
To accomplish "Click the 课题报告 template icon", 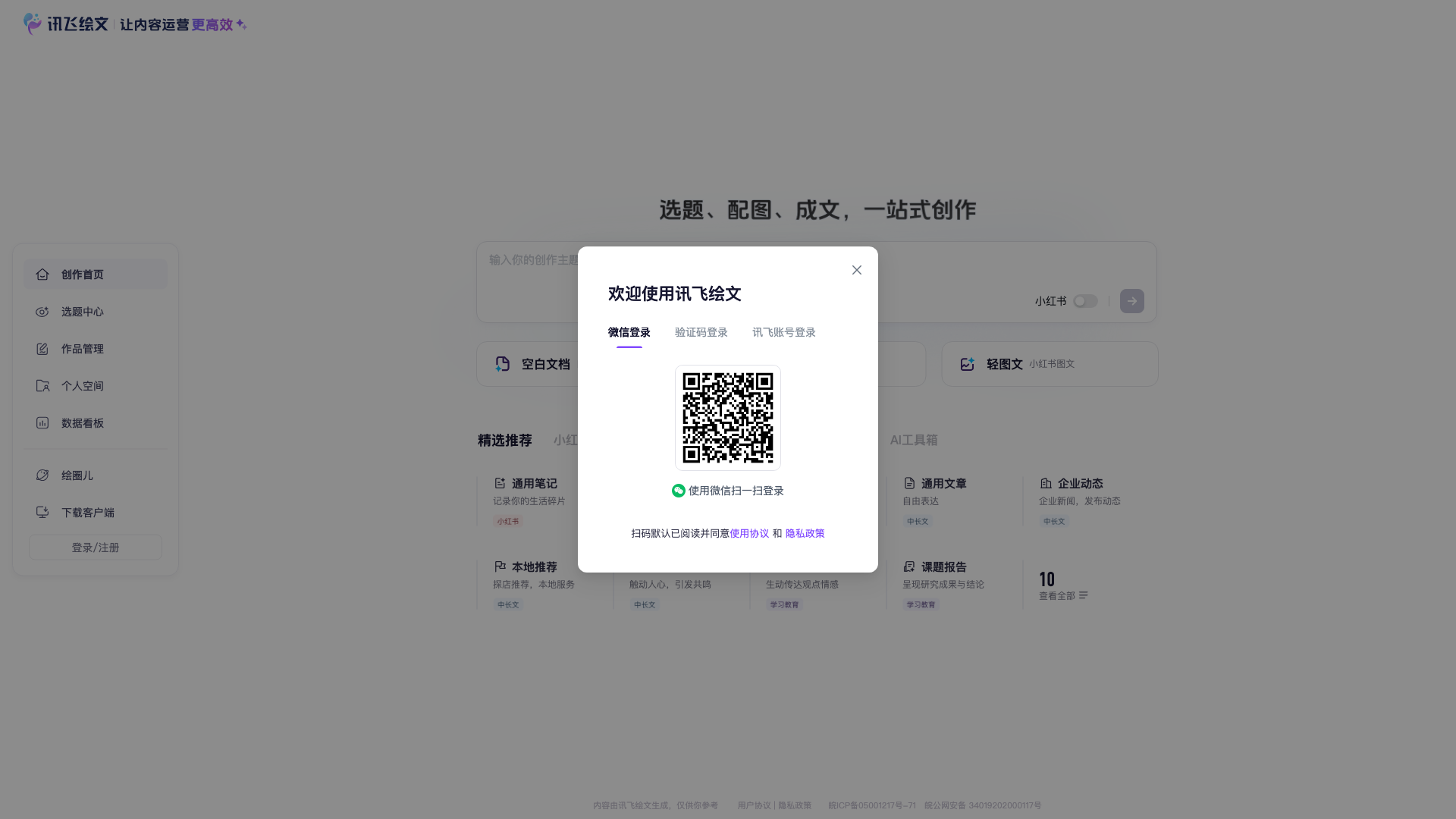I will click(x=909, y=566).
